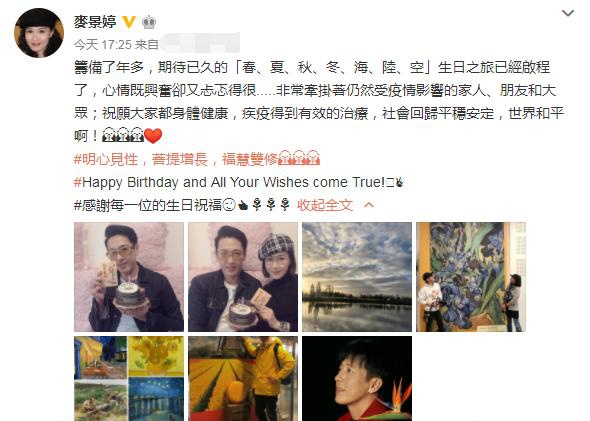
Task: Collapse post with 收起全文 link
Action: click(325, 205)
